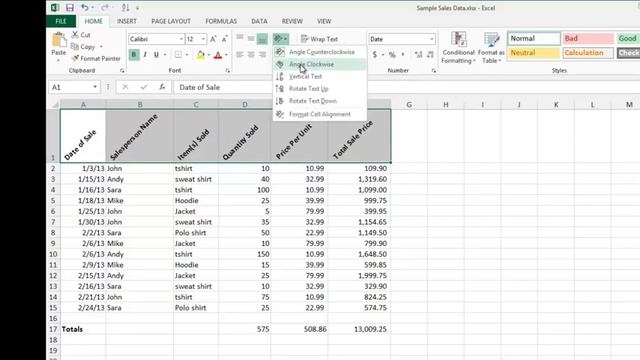Image resolution: width=640 pixels, height=360 pixels.
Task: Apply the Bad cell style swatch
Action: (588, 38)
